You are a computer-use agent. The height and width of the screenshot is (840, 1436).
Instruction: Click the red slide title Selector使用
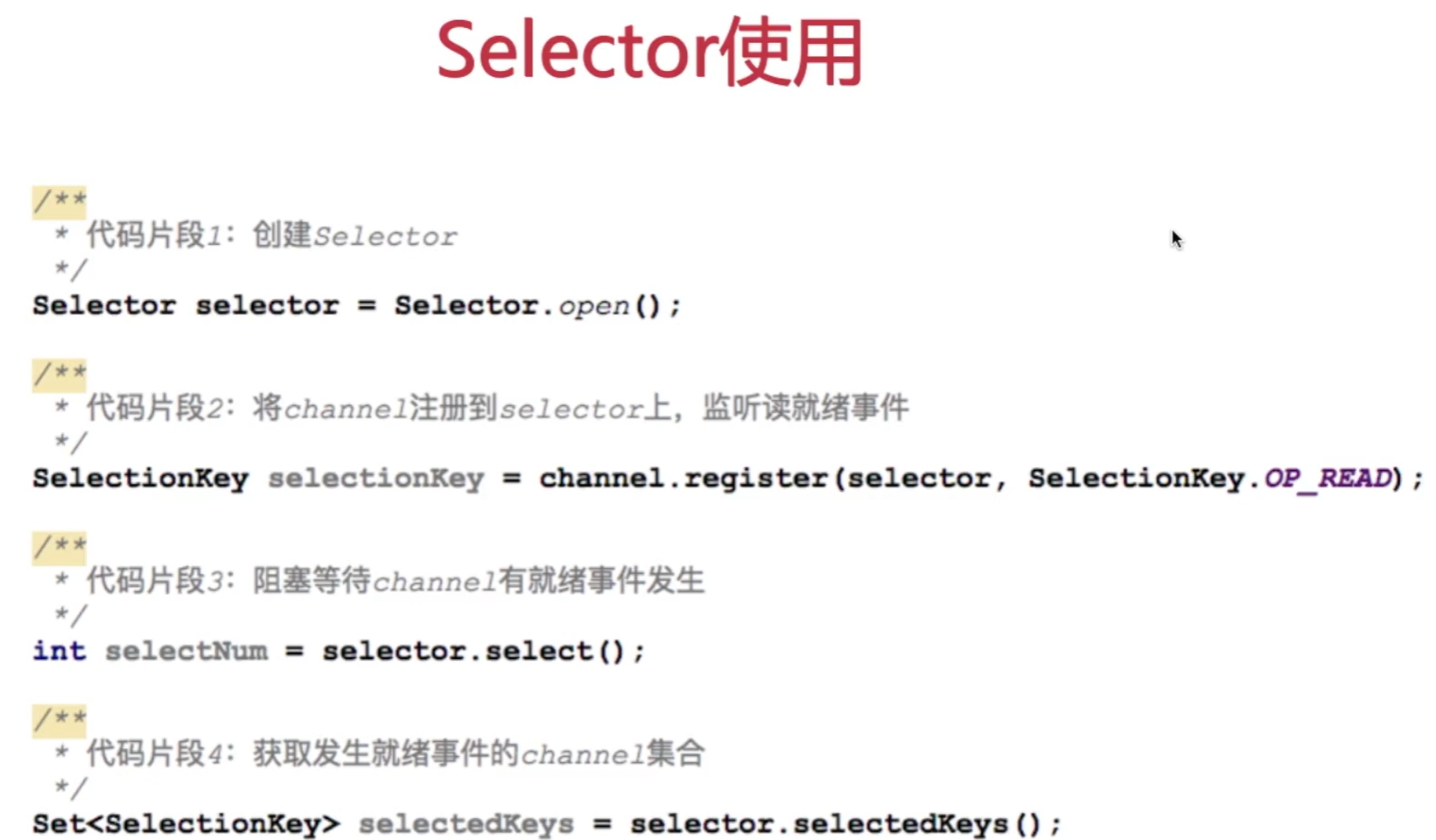pos(649,52)
